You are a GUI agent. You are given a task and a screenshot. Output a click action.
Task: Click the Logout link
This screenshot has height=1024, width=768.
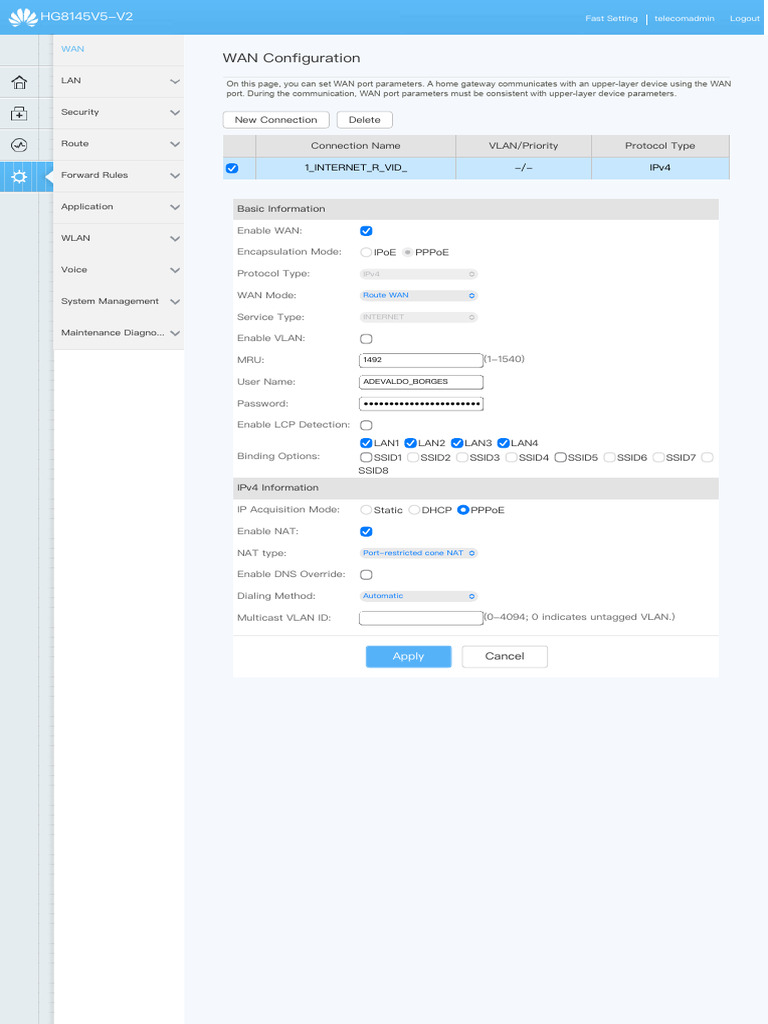pyautogui.click(x=744, y=18)
